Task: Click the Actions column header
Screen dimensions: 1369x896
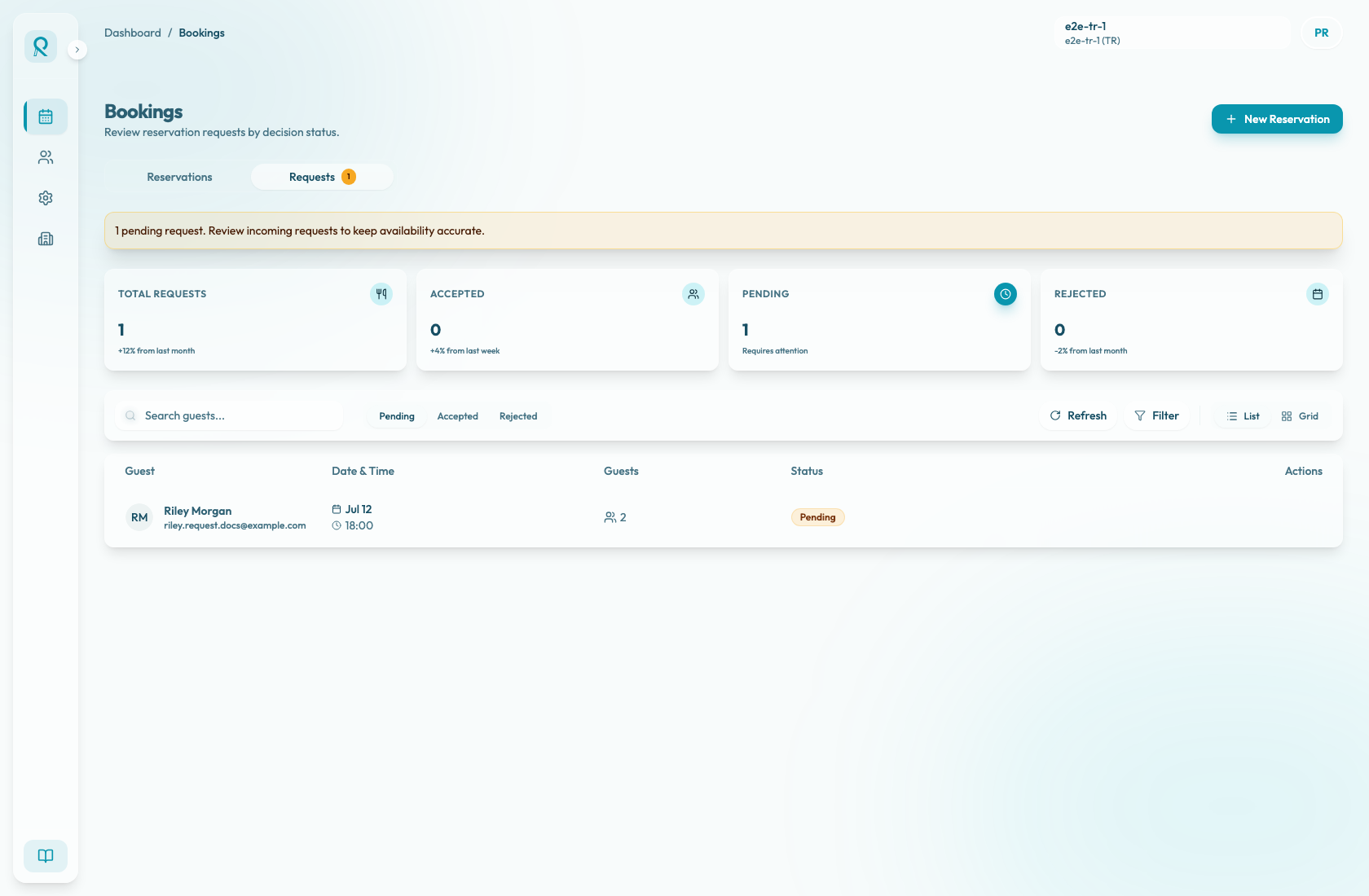Action: click(1304, 471)
